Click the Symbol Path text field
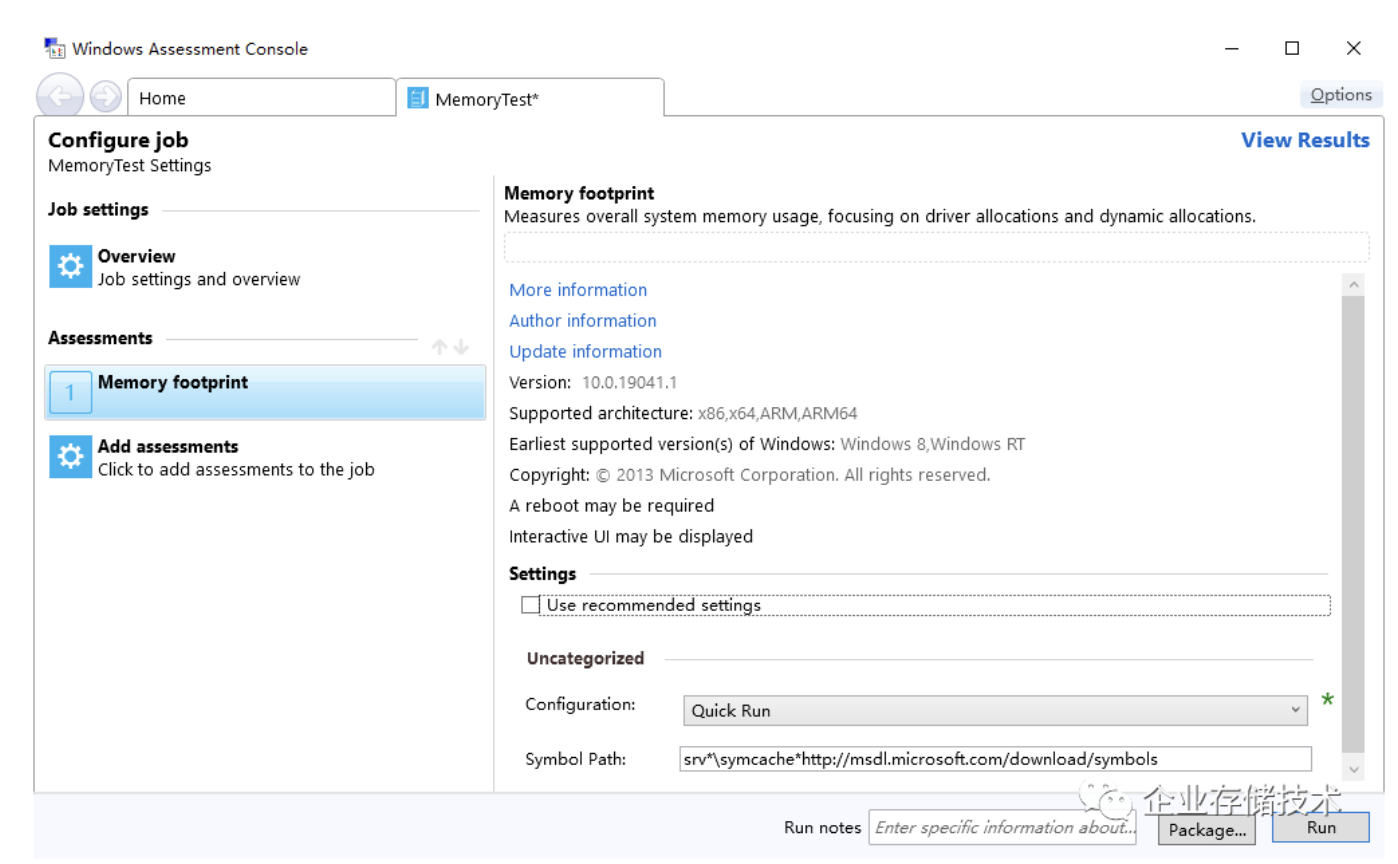 coord(994,759)
